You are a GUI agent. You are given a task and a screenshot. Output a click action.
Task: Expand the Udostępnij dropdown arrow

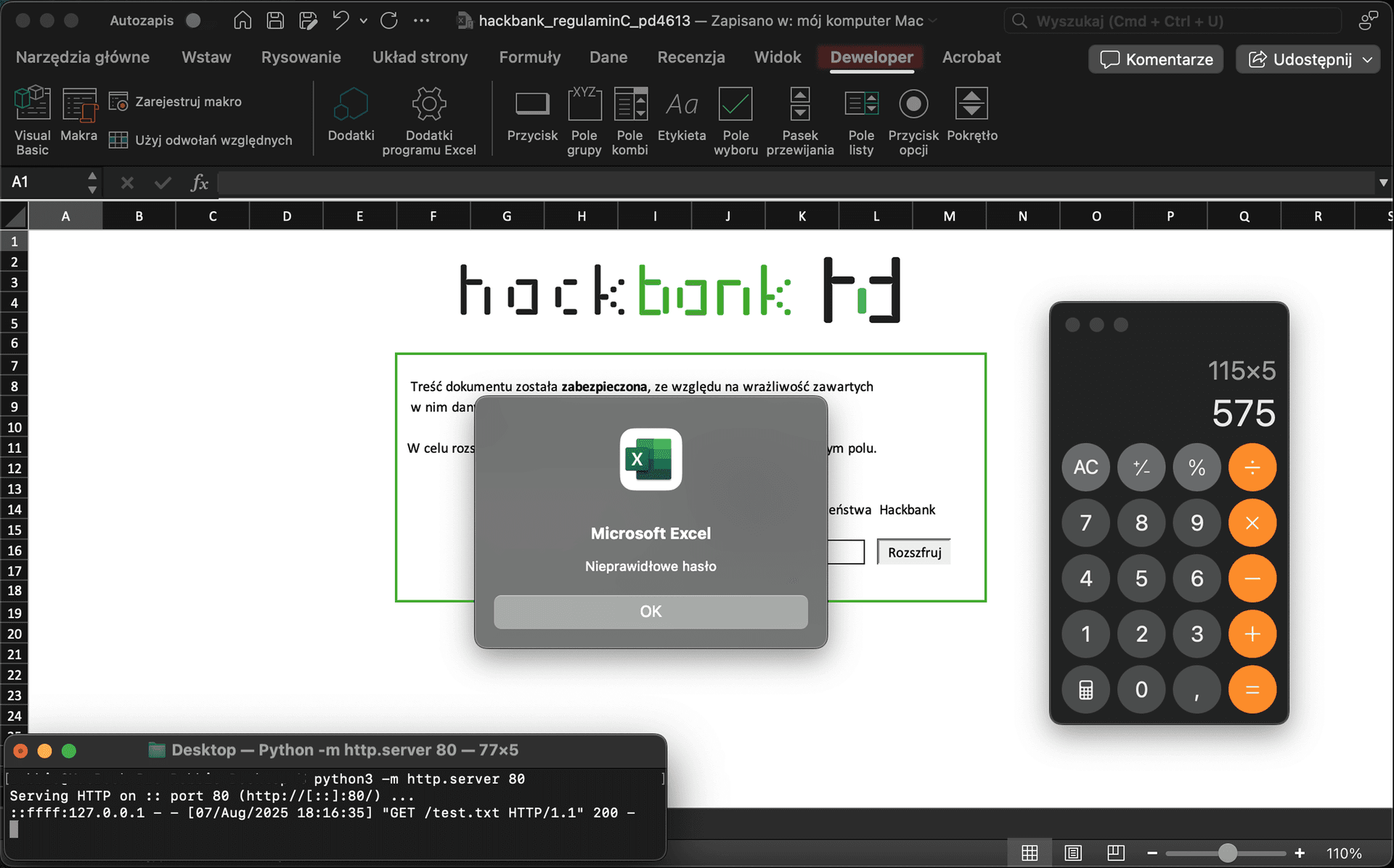[1368, 60]
